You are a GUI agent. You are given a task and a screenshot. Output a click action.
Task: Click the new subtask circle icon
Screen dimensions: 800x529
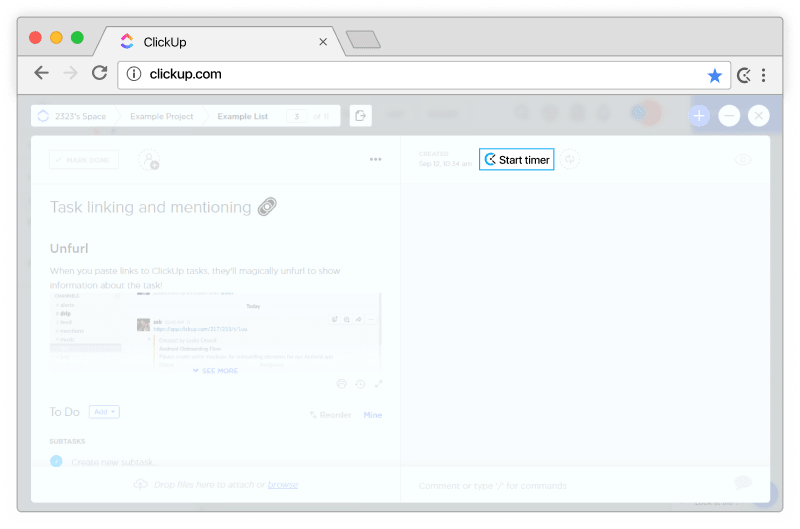tap(56, 461)
